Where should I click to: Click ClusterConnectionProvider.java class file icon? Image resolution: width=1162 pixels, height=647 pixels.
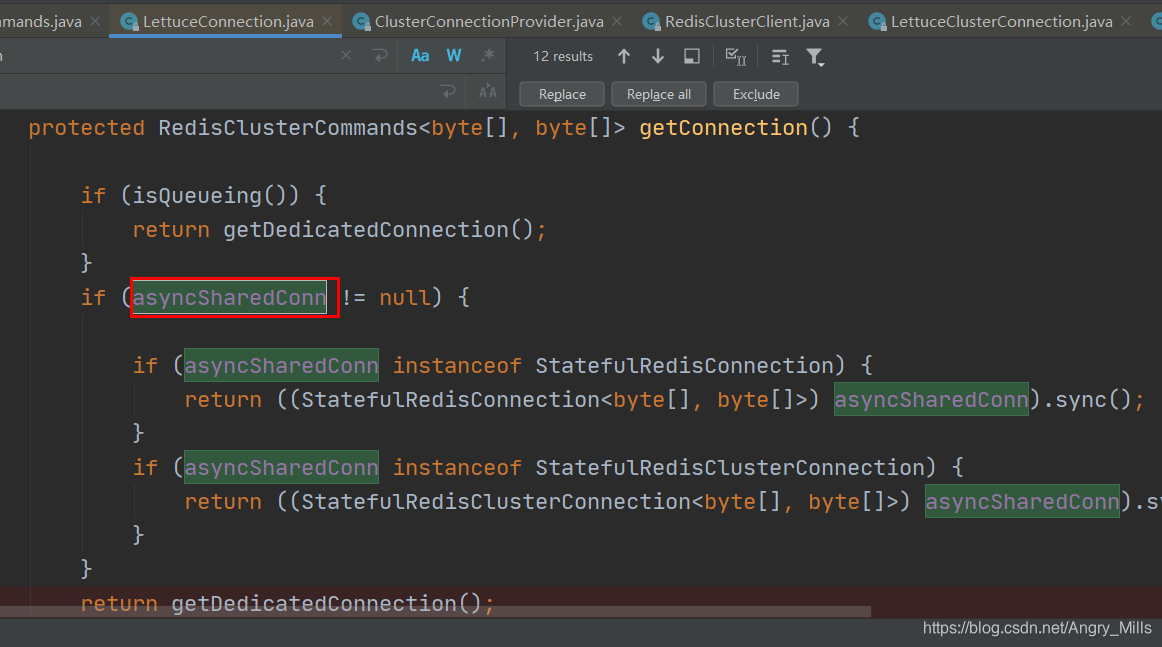pos(361,21)
